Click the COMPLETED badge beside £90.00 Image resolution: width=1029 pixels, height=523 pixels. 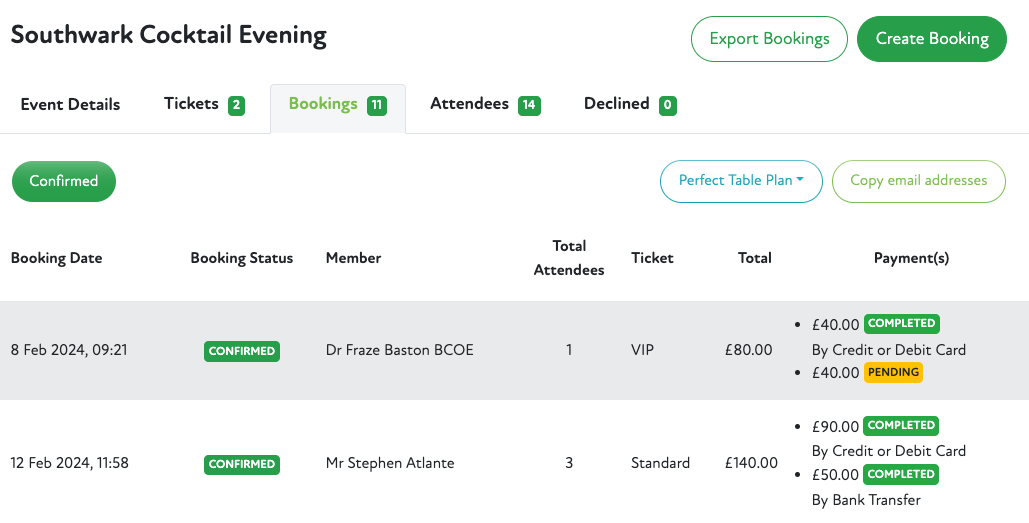[x=901, y=425]
